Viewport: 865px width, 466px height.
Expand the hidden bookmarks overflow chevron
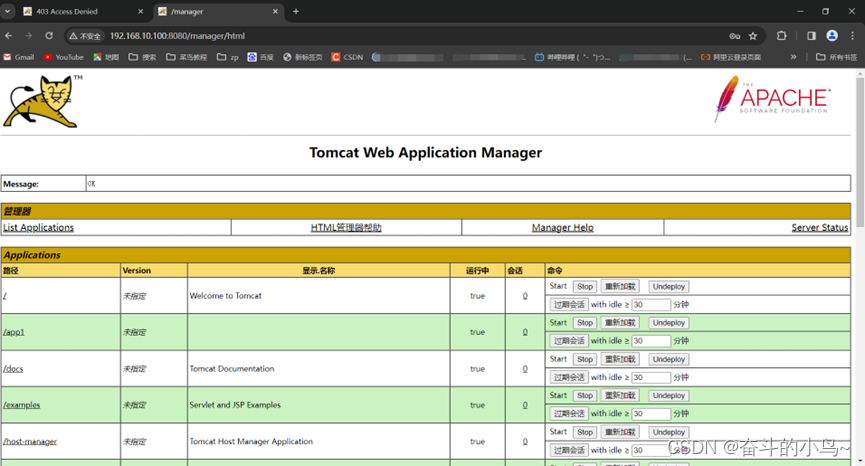[x=793, y=57]
